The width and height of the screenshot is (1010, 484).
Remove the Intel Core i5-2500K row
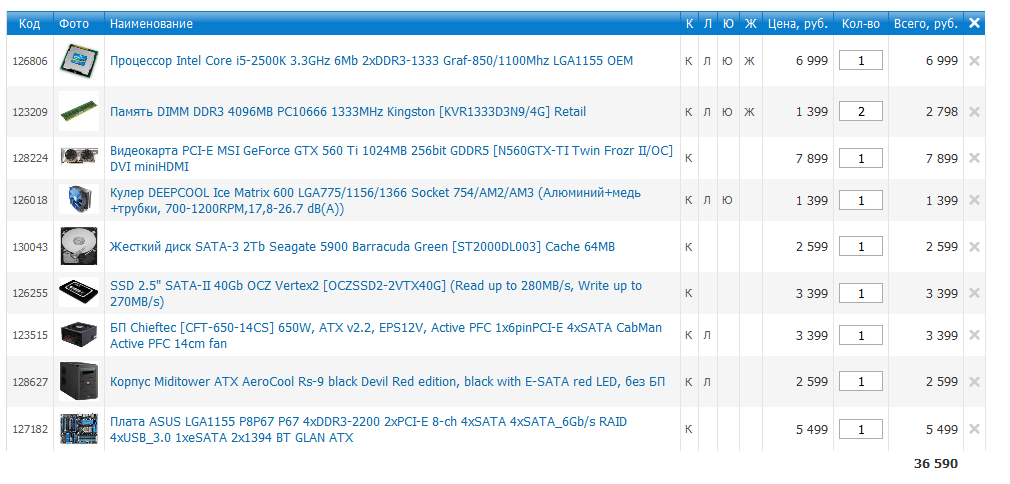click(974, 61)
